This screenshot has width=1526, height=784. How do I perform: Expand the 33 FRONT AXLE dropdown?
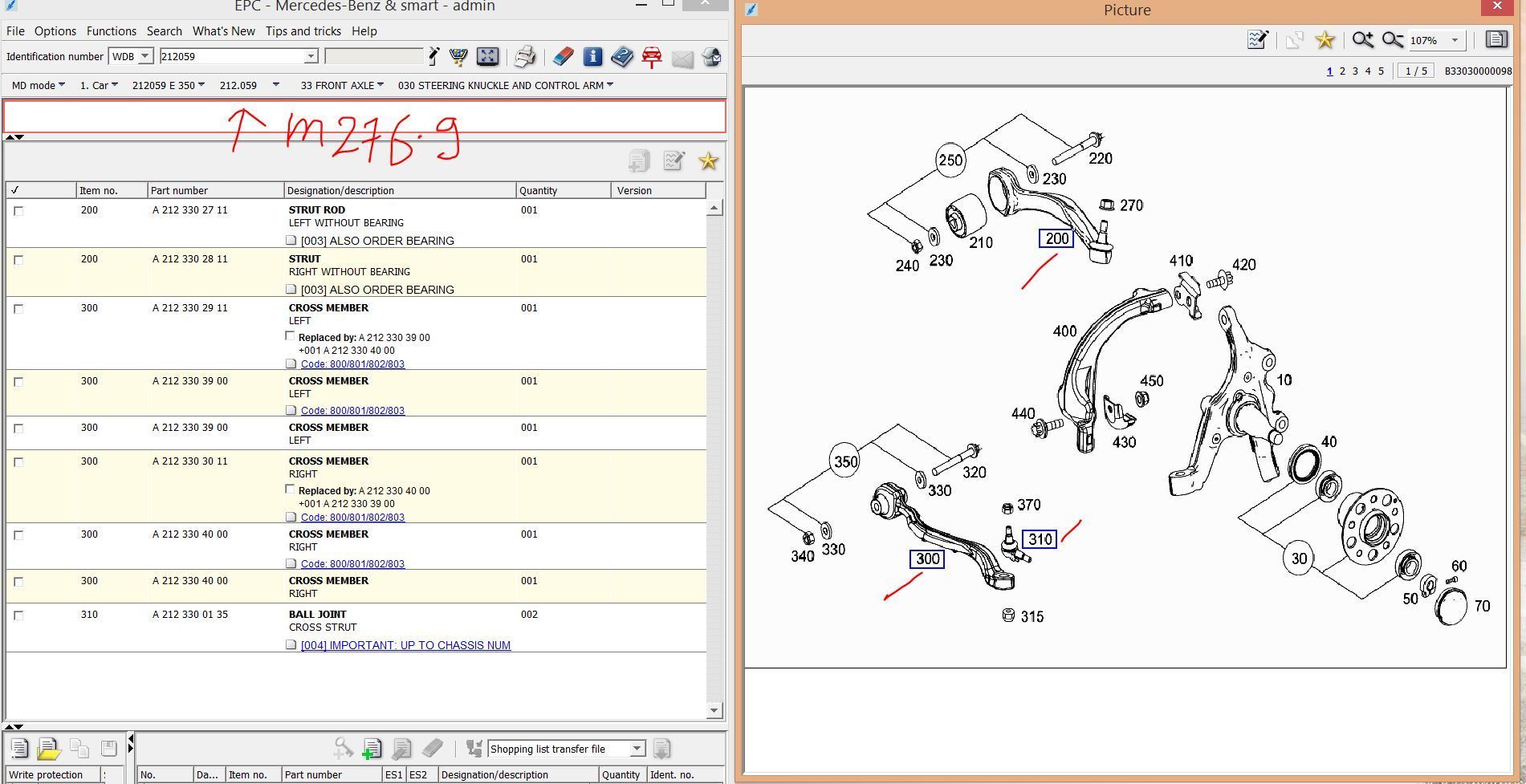pos(342,85)
